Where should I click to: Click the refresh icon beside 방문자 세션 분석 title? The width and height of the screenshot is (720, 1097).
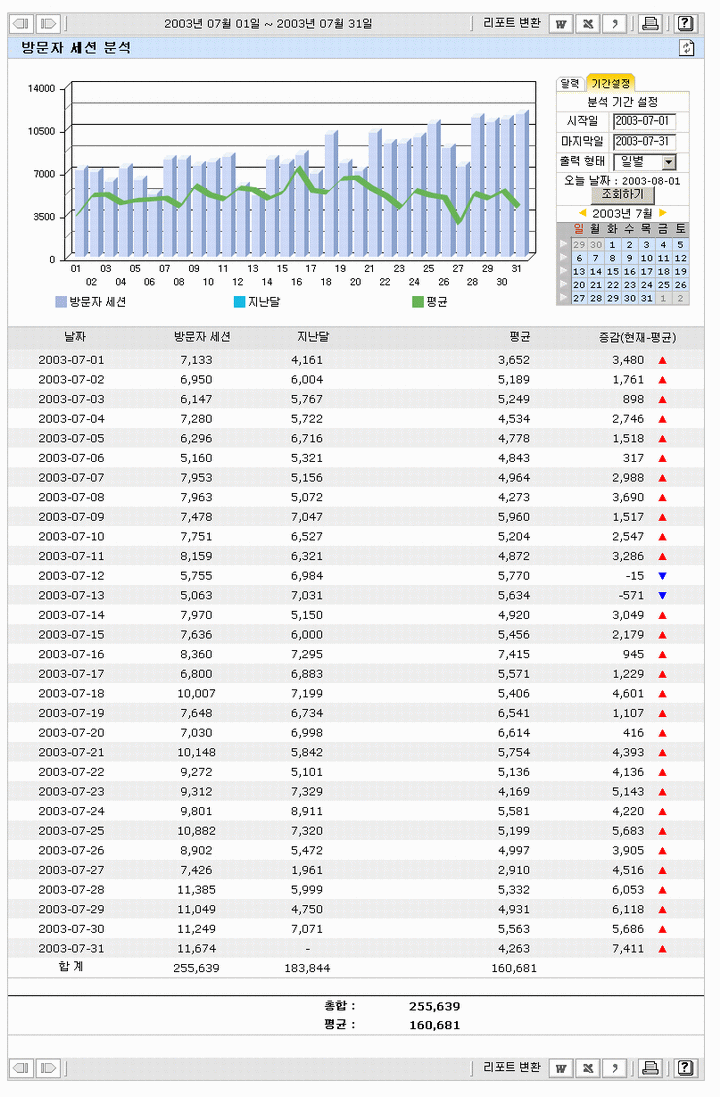click(x=686, y=48)
